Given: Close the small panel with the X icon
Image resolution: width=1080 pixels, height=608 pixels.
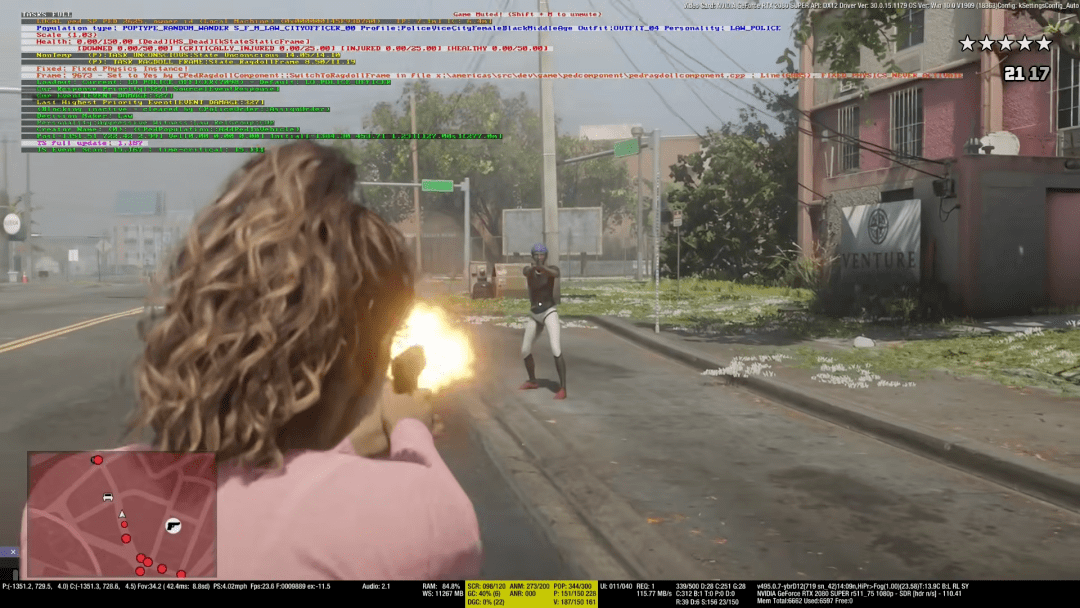Looking at the screenshot, I should (x=12, y=552).
